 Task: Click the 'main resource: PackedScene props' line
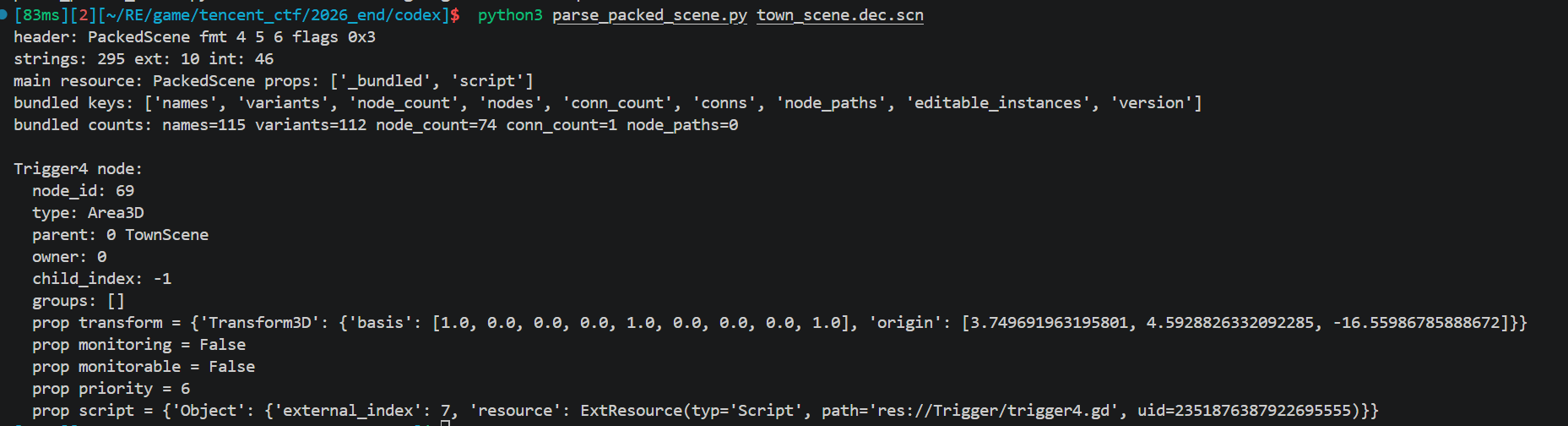pyautogui.click(x=273, y=81)
